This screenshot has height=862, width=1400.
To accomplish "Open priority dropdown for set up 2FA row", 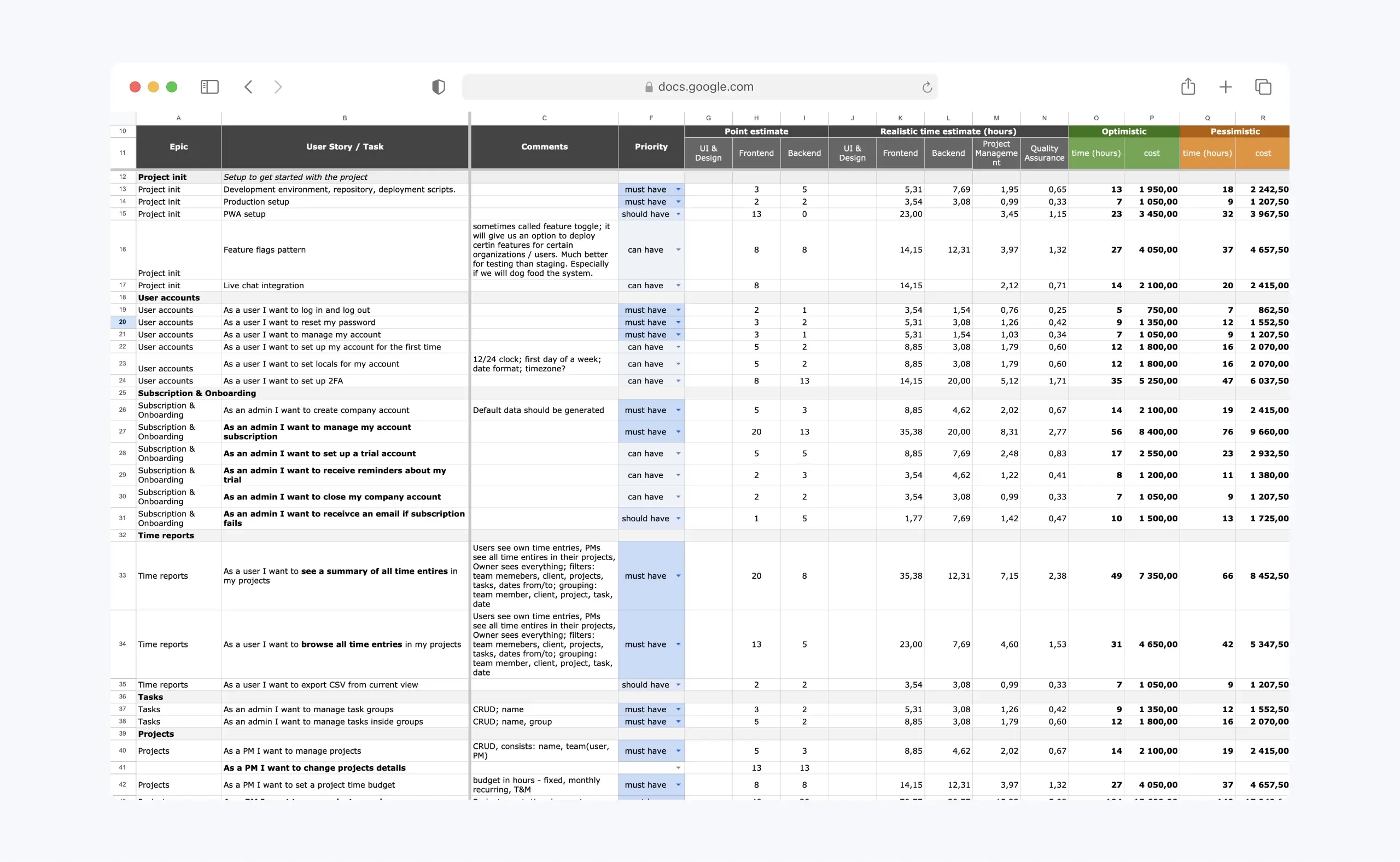I will (x=678, y=381).
